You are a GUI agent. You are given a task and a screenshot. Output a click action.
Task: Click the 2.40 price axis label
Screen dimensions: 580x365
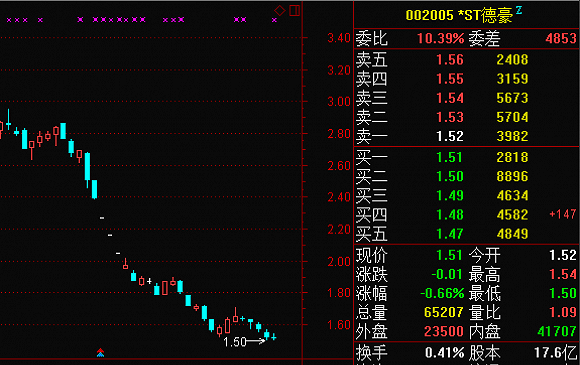tap(339, 197)
